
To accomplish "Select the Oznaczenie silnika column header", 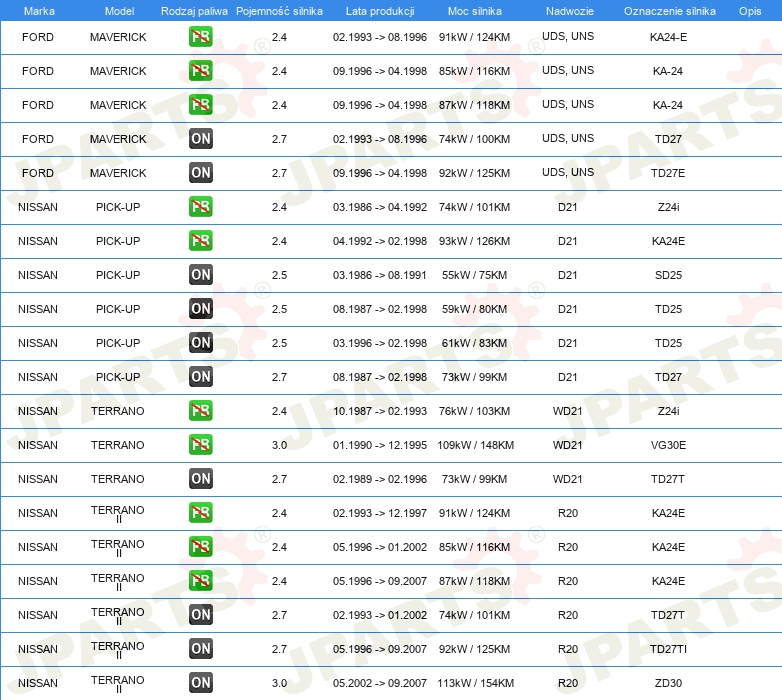I will click(669, 11).
